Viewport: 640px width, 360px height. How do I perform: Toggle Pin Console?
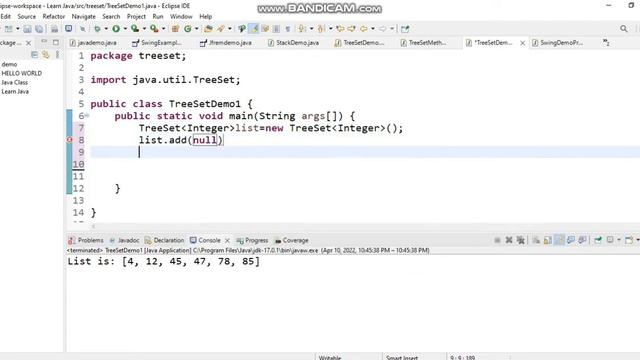pyautogui.click(x=598, y=240)
